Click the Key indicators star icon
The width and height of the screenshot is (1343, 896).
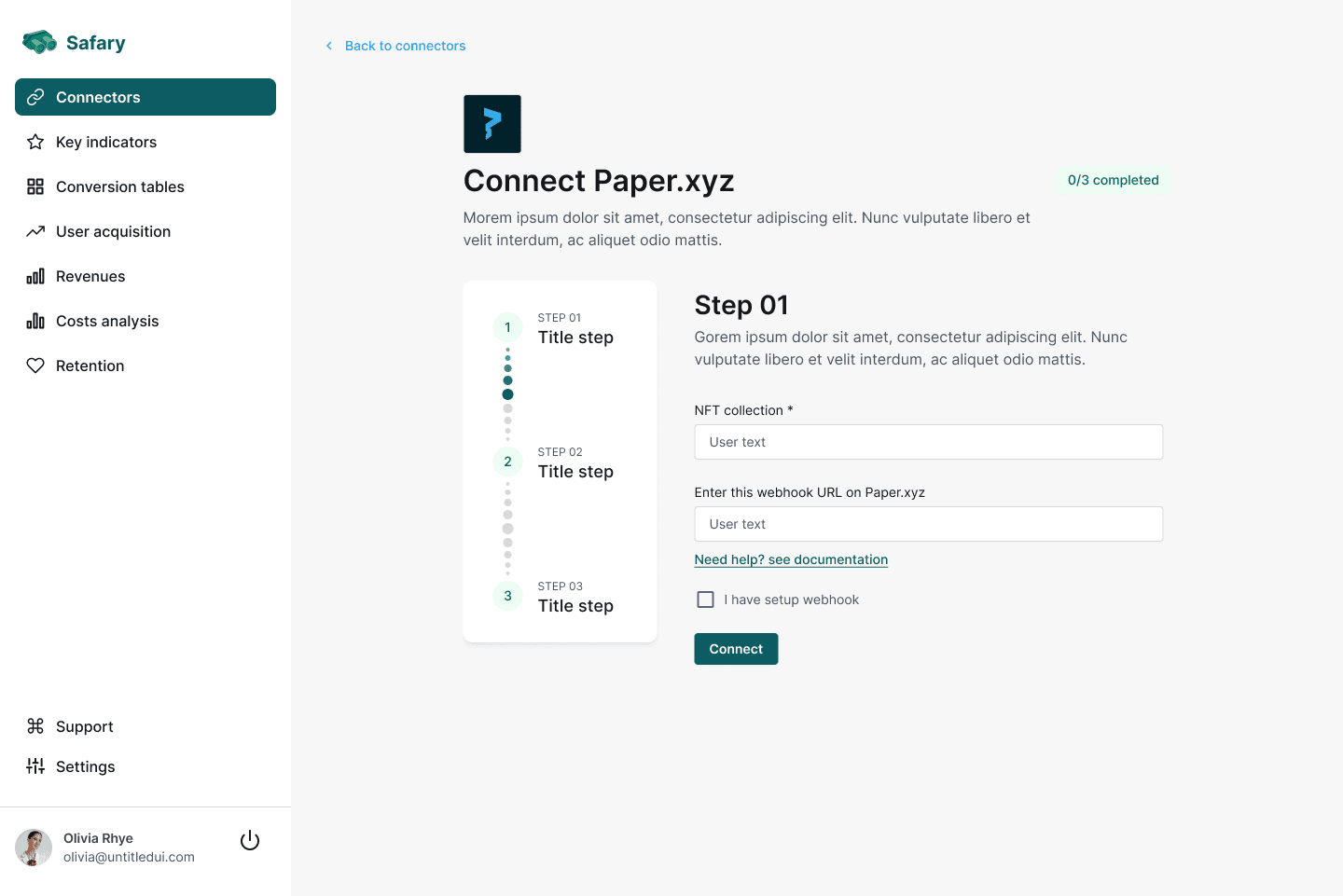[x=35, y=142]
